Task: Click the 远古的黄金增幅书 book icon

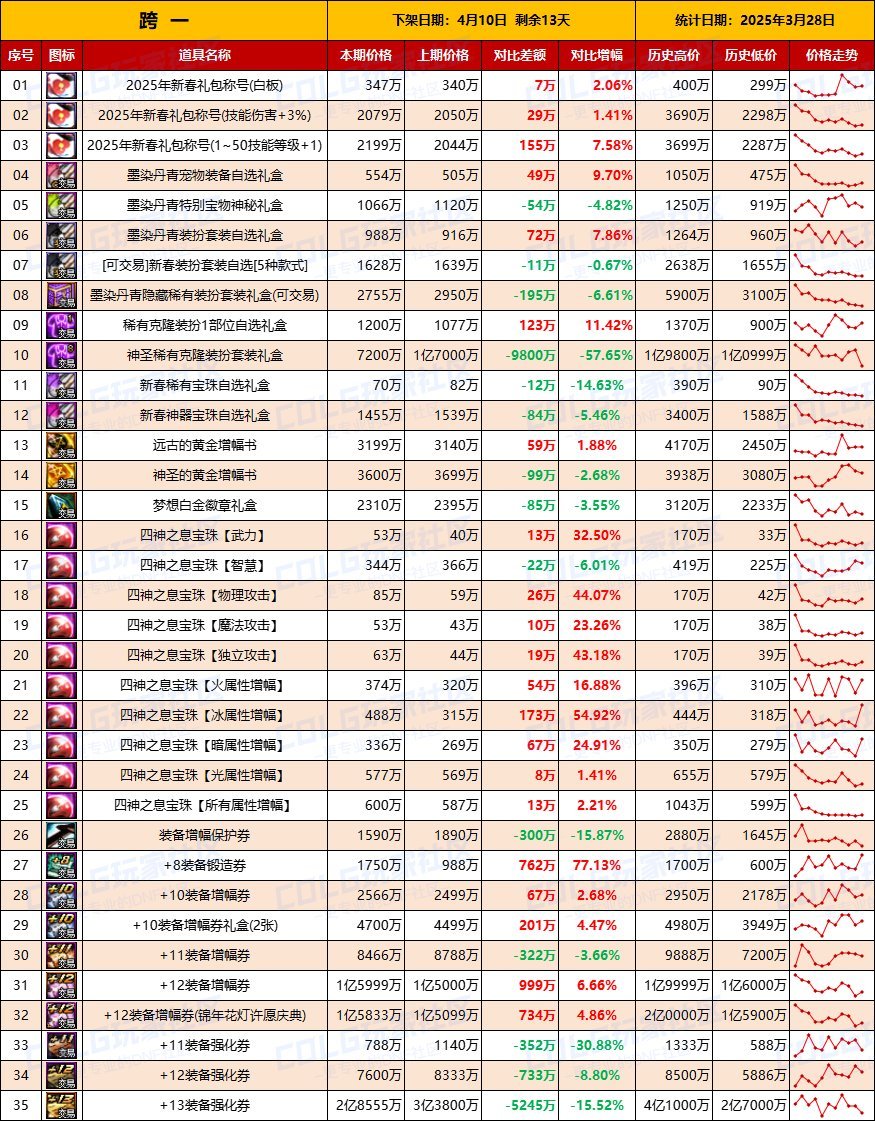Action: [62, 446]
